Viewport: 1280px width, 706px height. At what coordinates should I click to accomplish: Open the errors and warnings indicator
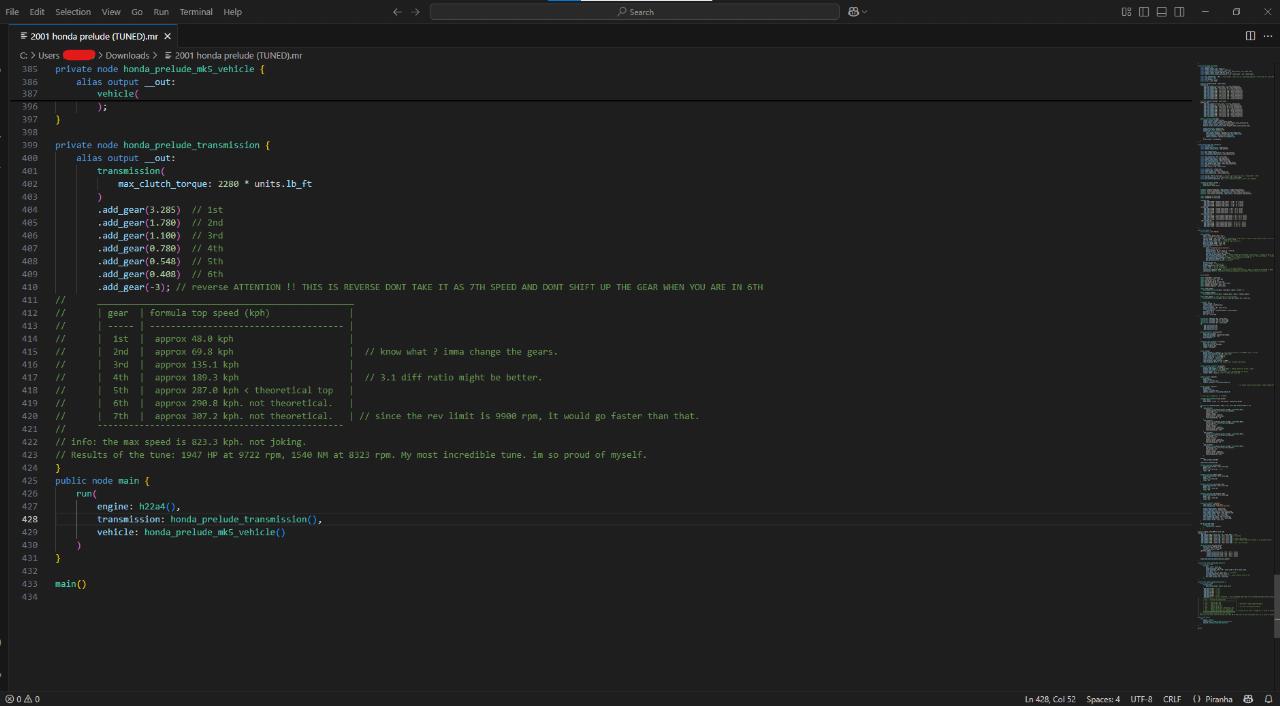(23, 699)
